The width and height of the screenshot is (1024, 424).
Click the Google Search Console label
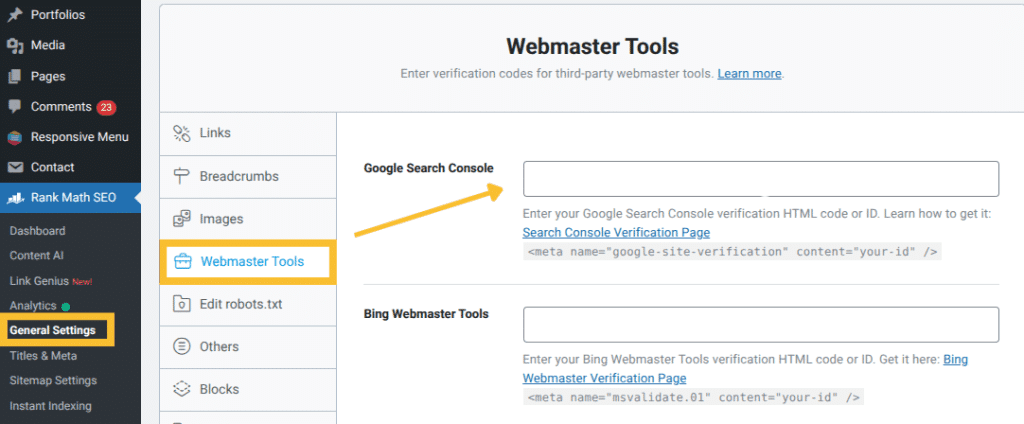(428, 168)
